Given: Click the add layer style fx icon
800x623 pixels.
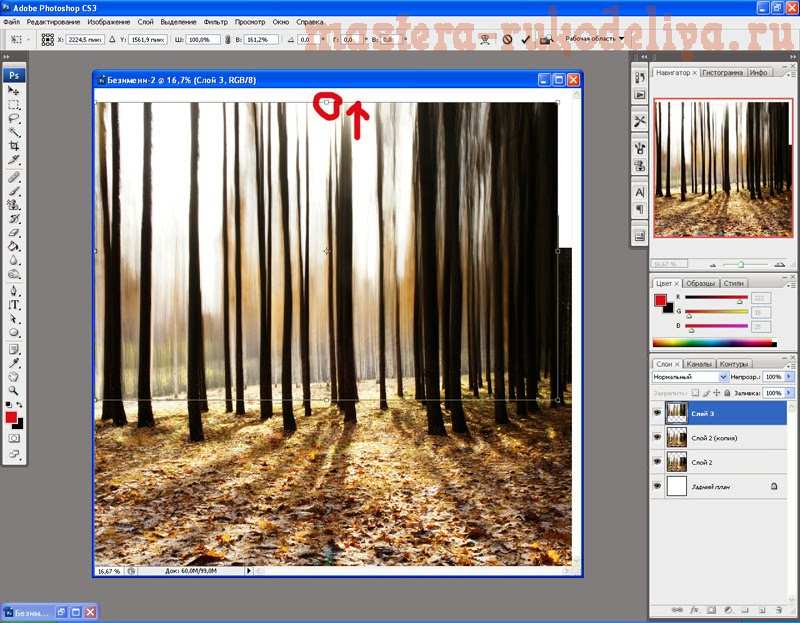Looking at the screenshot, I should (694, 610).
